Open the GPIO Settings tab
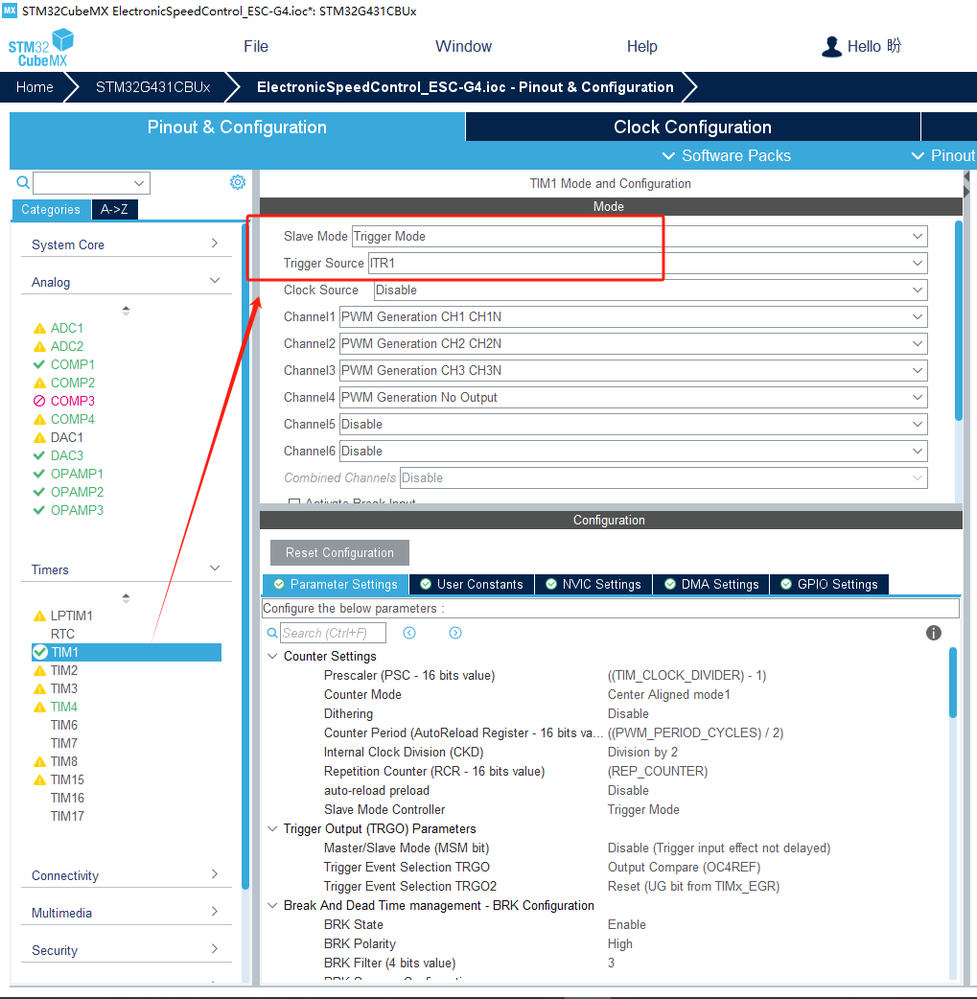977x999 pixels. [x=830, y=584]
